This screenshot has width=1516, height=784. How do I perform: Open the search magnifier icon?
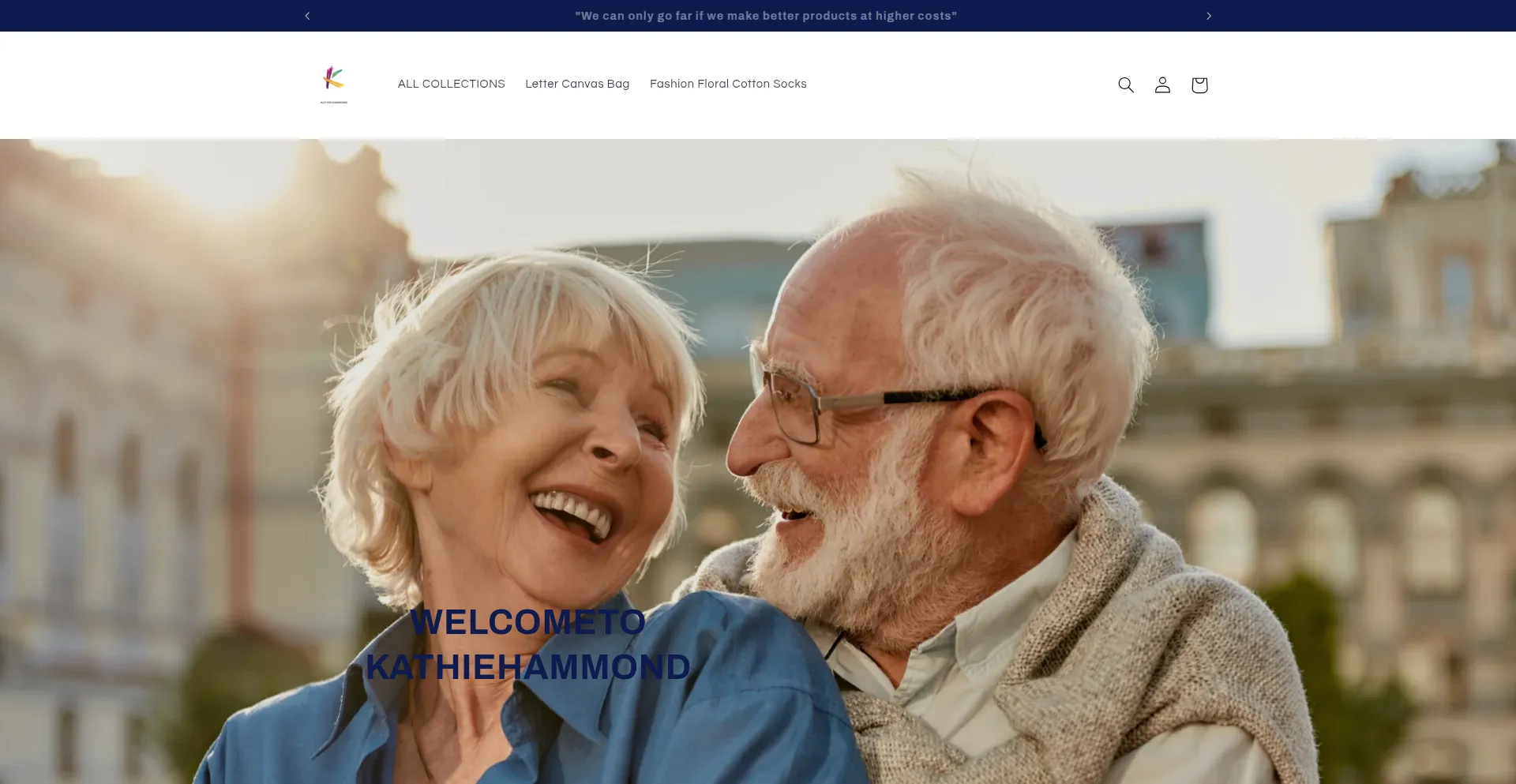click(x=1126, y=84)
